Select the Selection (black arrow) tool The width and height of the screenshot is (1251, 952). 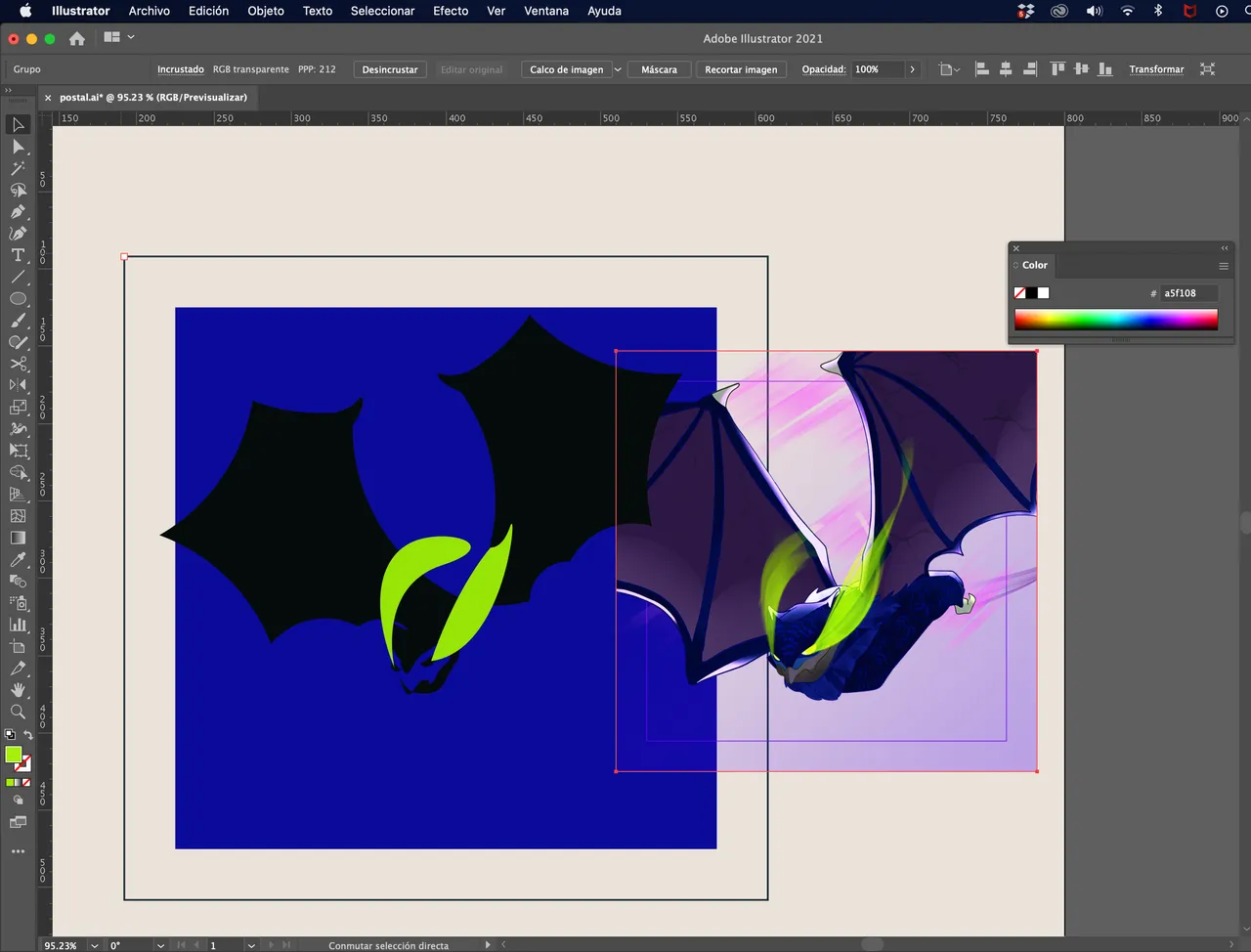pyautogui.click(x=18, y=125)
